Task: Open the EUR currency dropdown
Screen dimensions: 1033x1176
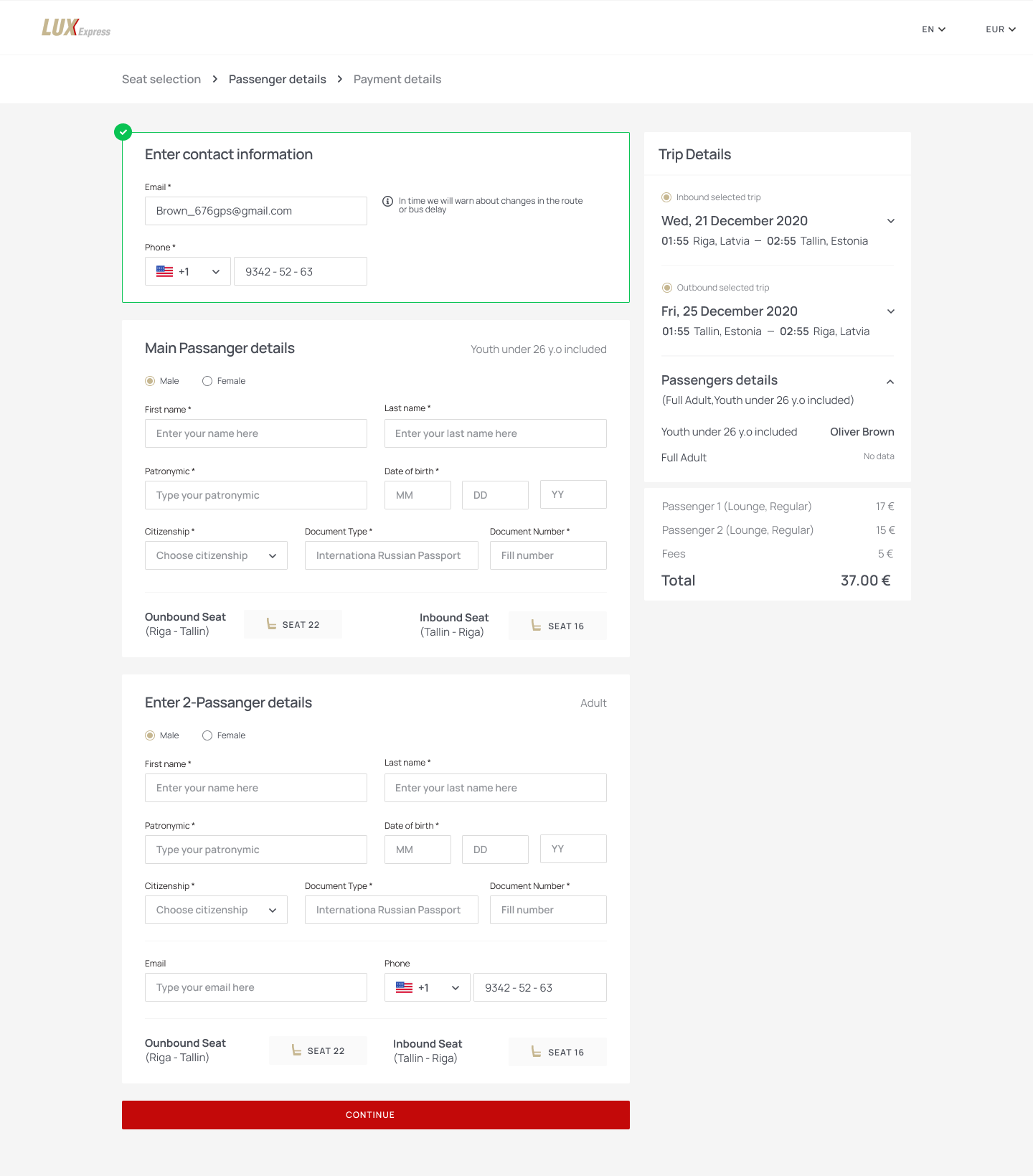Action: 1001,29
